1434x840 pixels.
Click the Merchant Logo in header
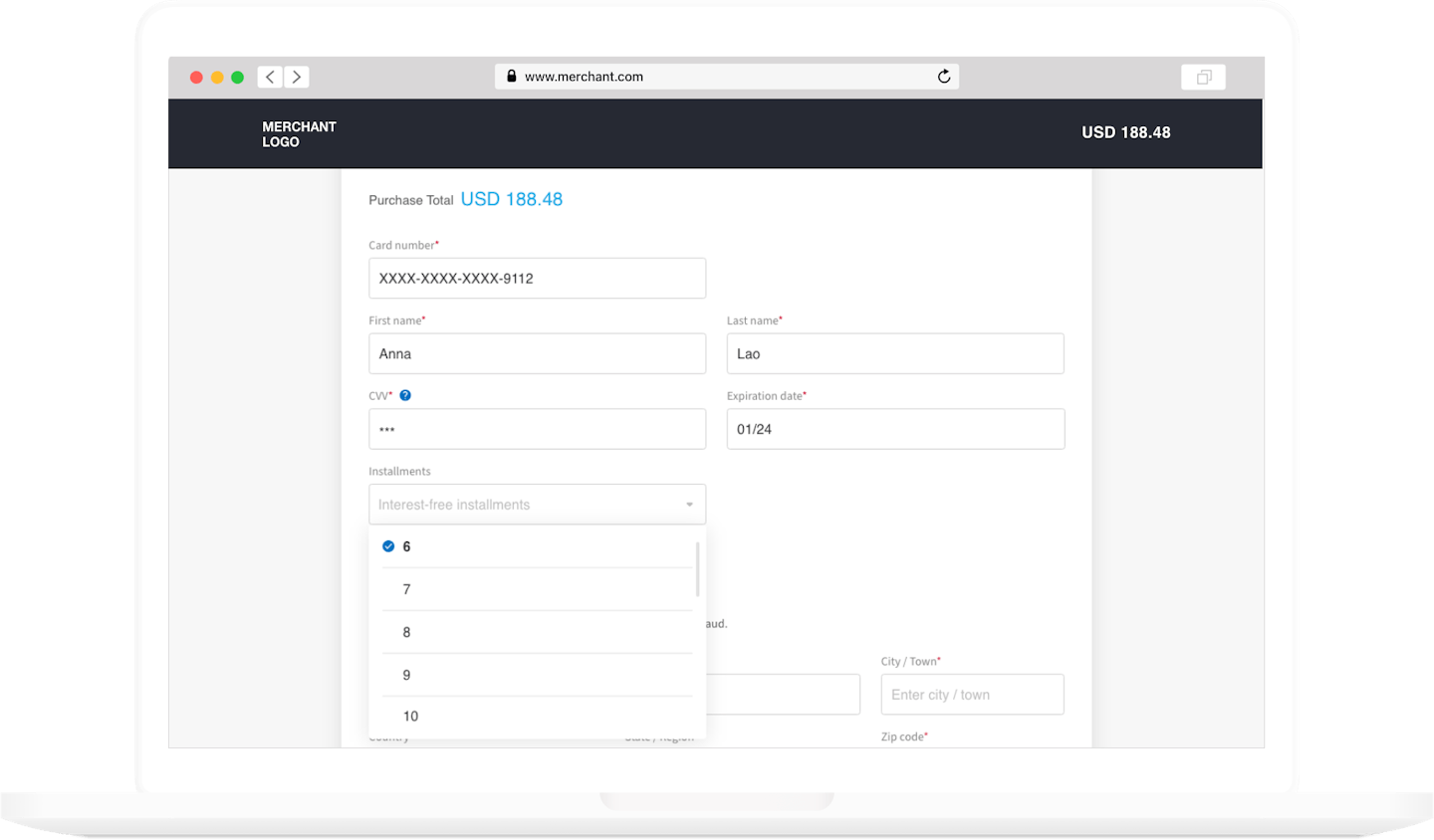coord(299,133)
